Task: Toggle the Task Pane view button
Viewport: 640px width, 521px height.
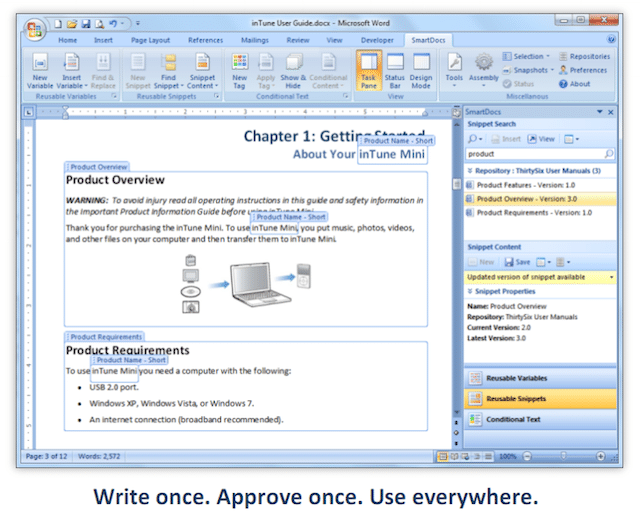Action: [x=369, y=70]
